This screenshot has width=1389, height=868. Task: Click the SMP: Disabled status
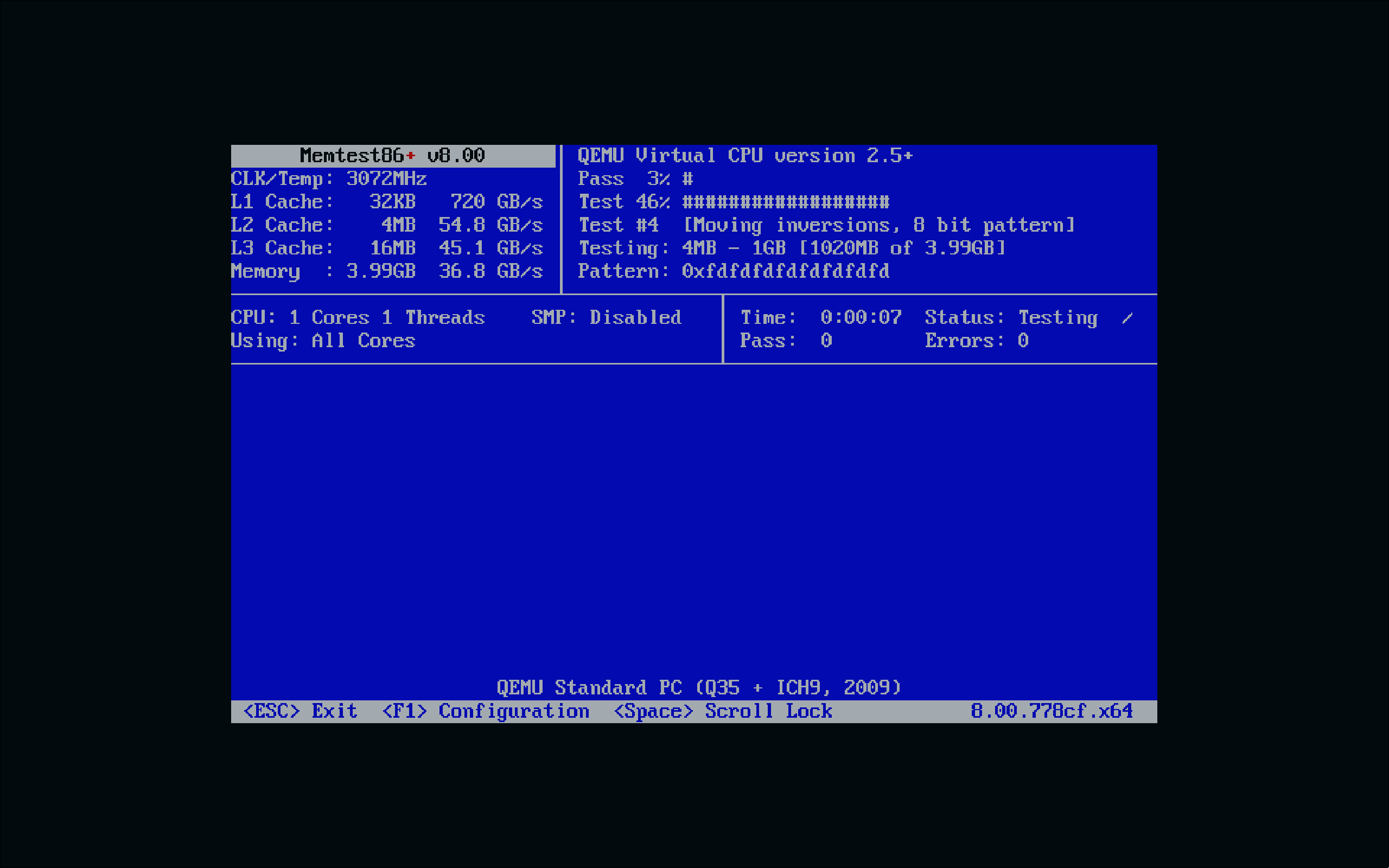point(607,317)
